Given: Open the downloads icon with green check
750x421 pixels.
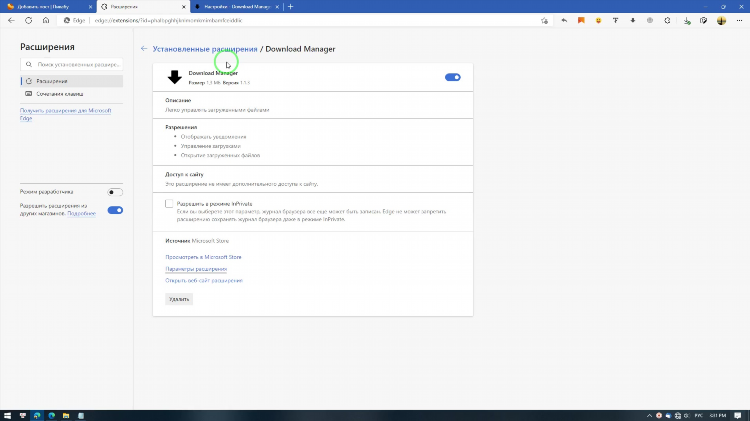Looking at the screenshot, I should tap(687, 21).
